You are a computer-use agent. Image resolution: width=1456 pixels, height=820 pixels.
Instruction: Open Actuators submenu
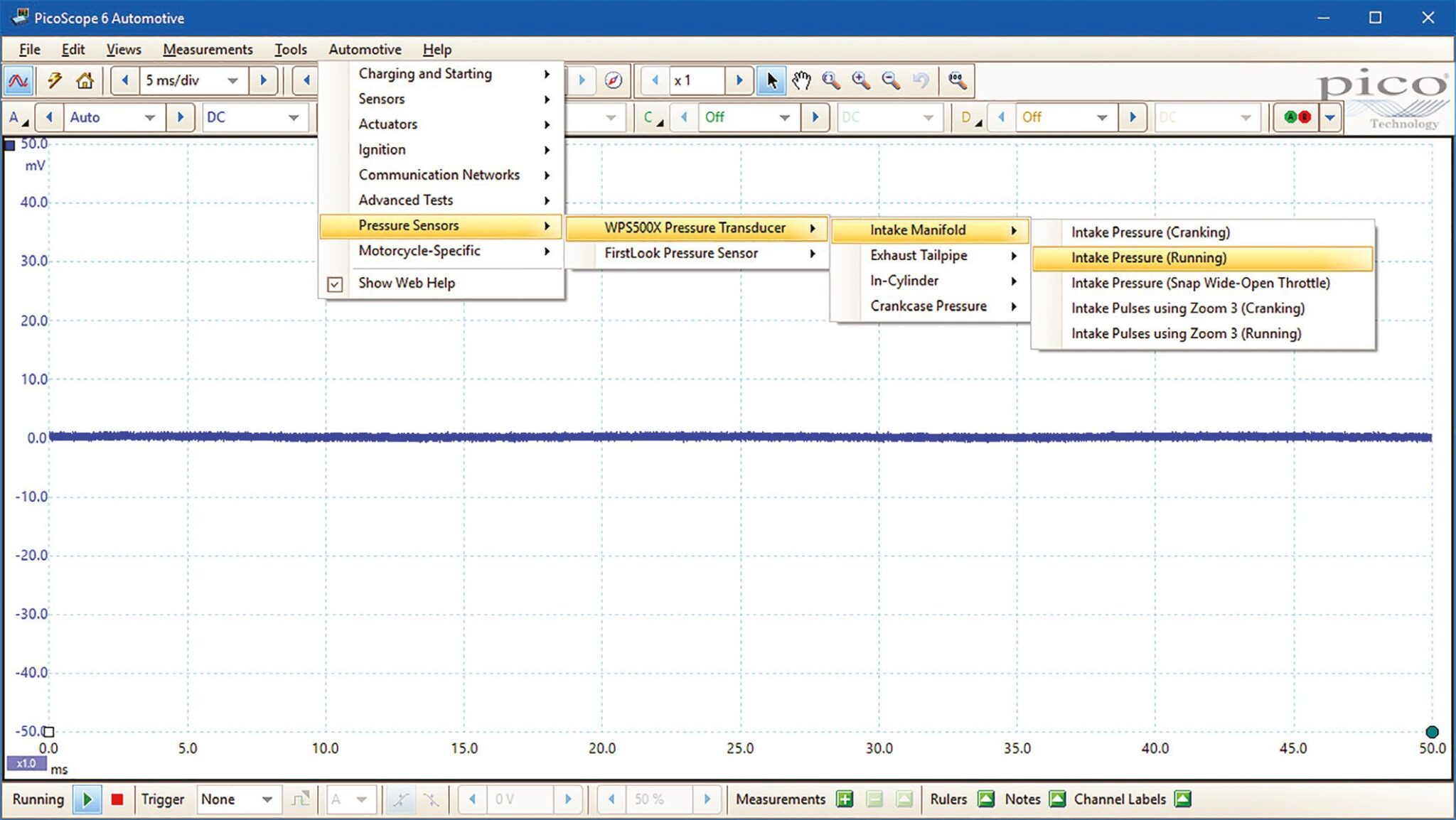pyautogui.click(x=441, y=124)
